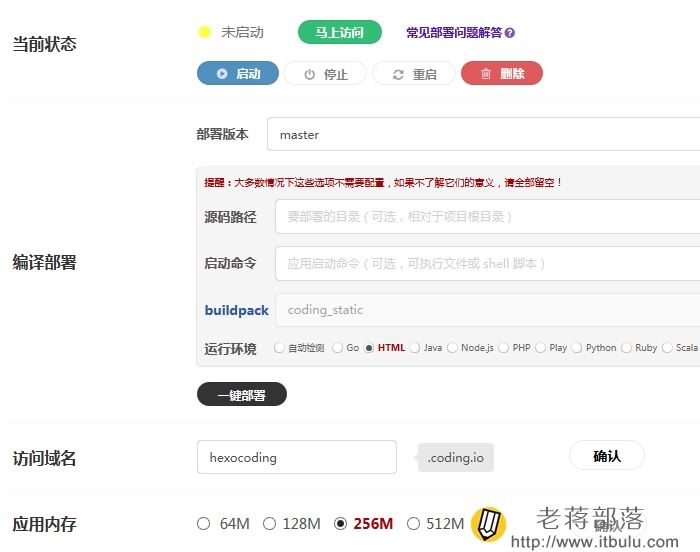
Task: Click the 一键部署 deploy button
Action: (x=242, y=394)
